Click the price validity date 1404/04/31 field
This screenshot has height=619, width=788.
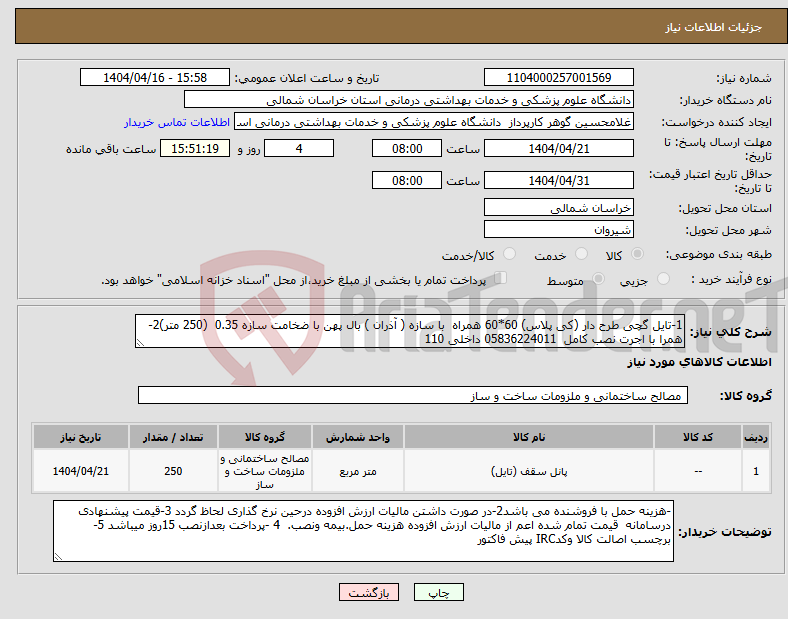pyautogui.click(x=558, y=180)
